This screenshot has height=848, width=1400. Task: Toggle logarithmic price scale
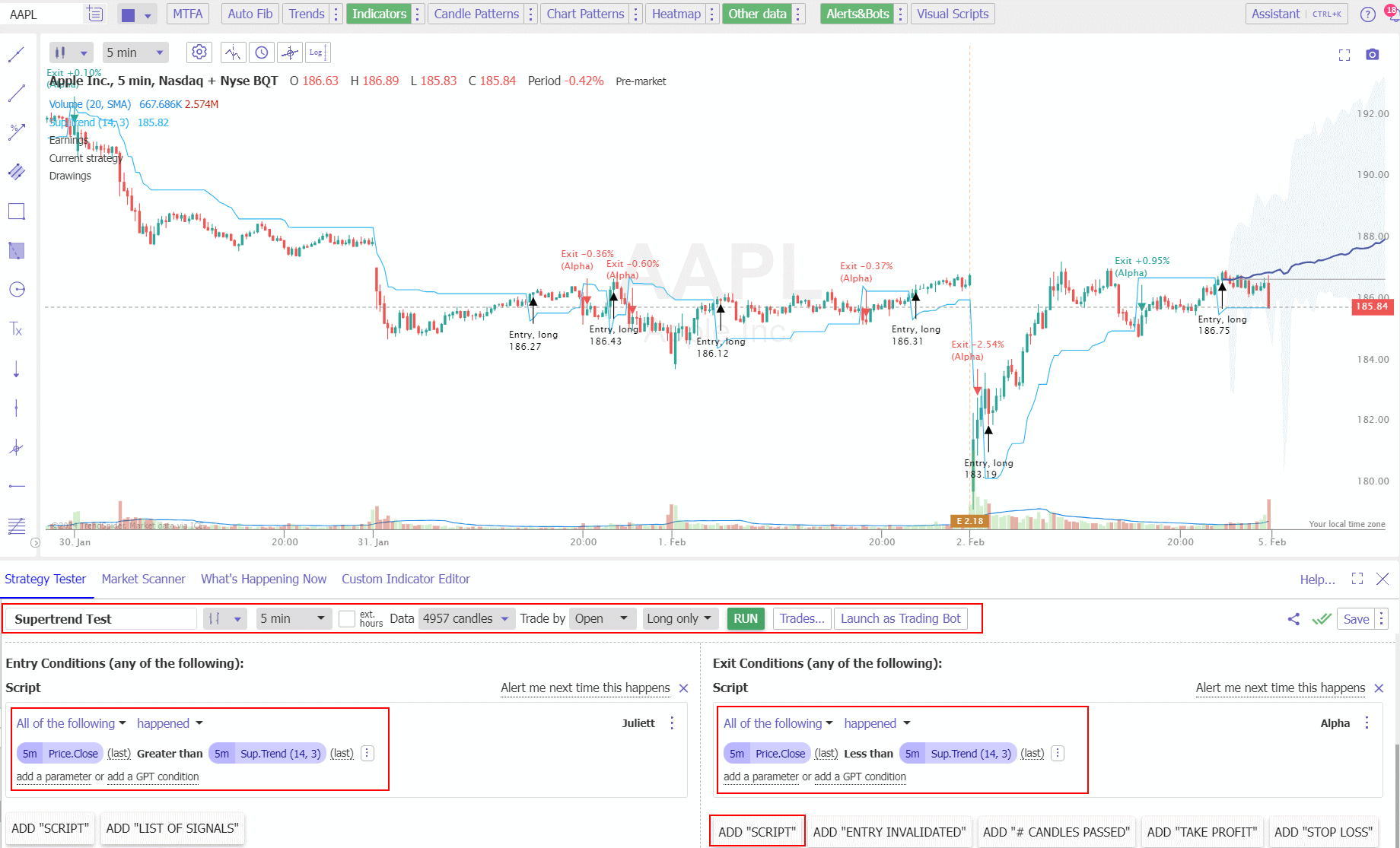coord(317,52)
